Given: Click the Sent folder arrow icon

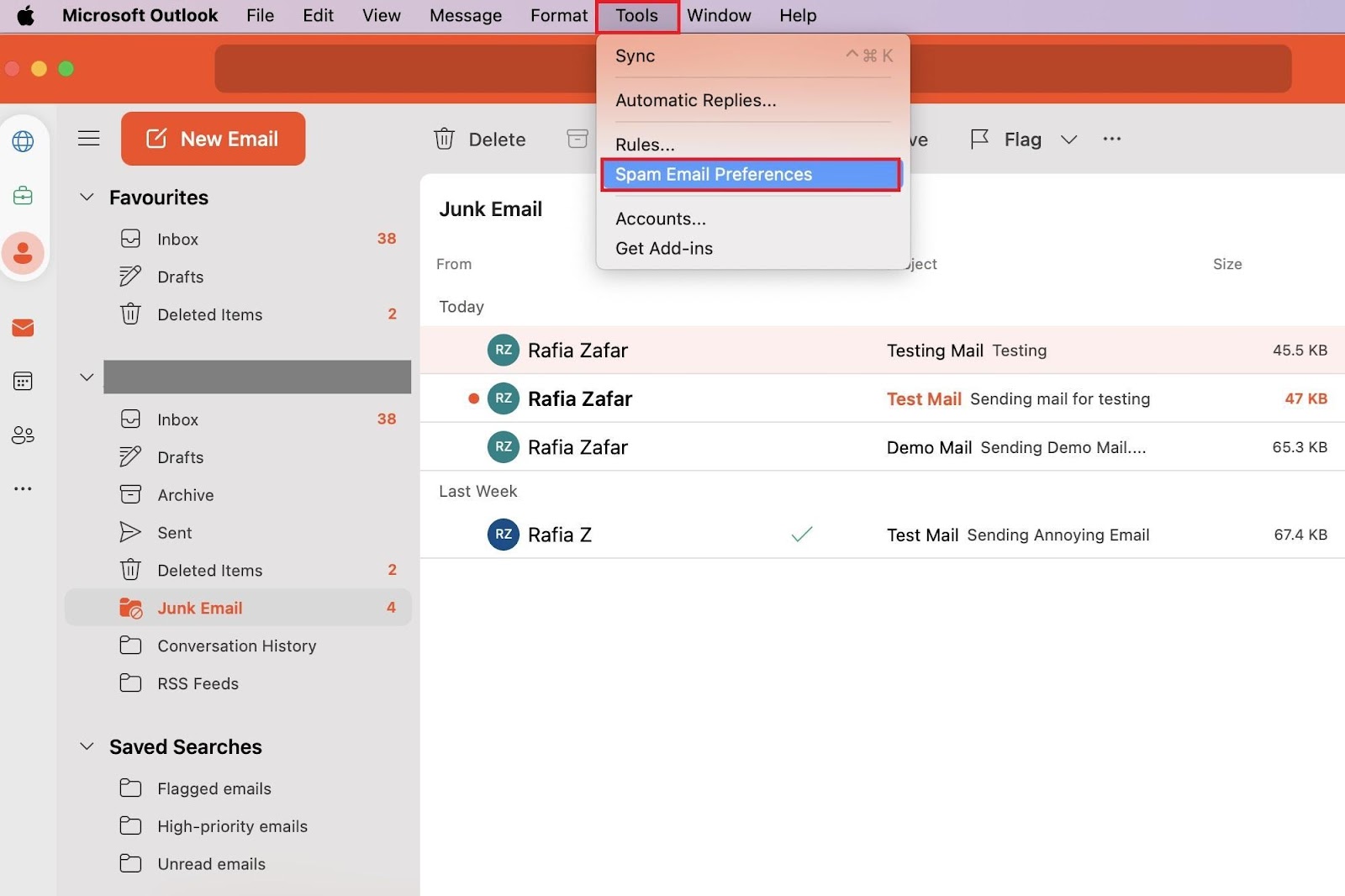Looking at the screenshot, I should pyautogui.click(x=130, y=532).
